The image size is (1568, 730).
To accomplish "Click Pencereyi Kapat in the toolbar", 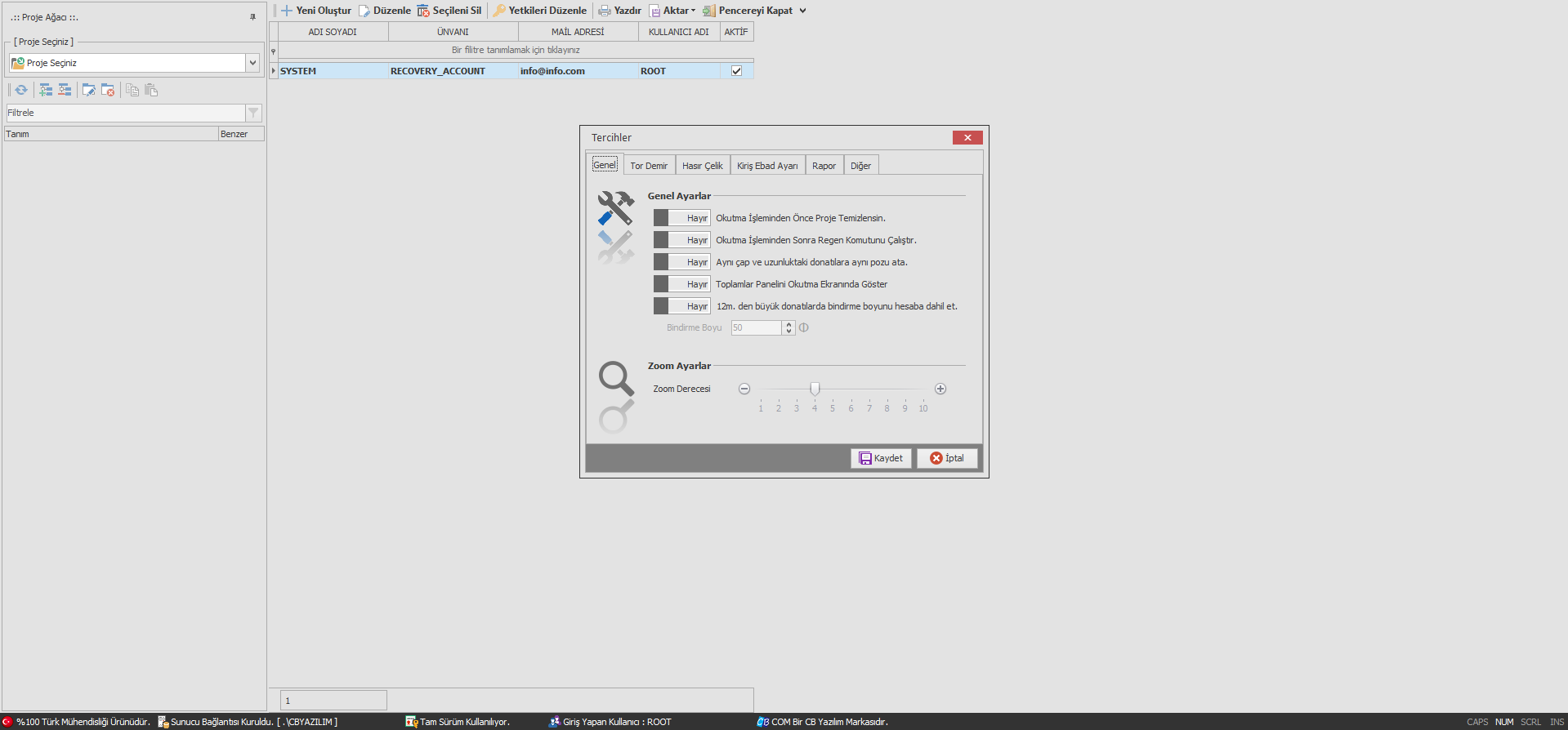I will click(748, 11).
